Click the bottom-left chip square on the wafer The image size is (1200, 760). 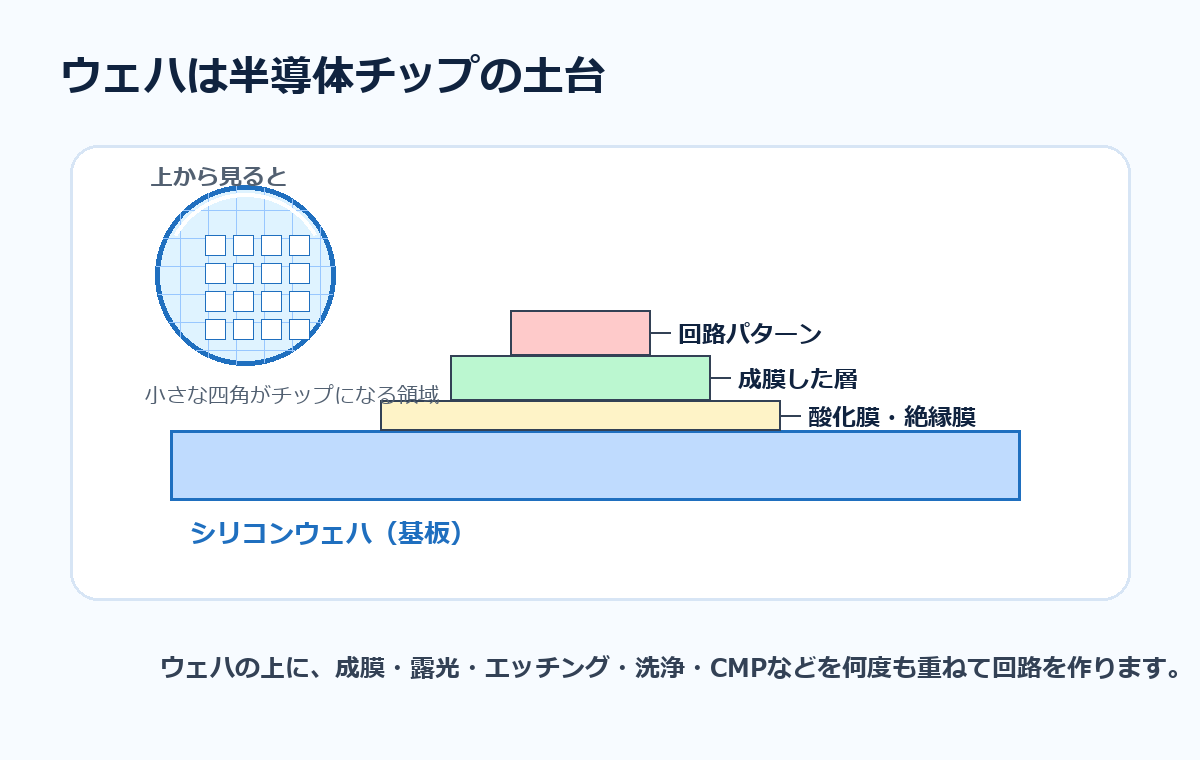click(215, 329)
